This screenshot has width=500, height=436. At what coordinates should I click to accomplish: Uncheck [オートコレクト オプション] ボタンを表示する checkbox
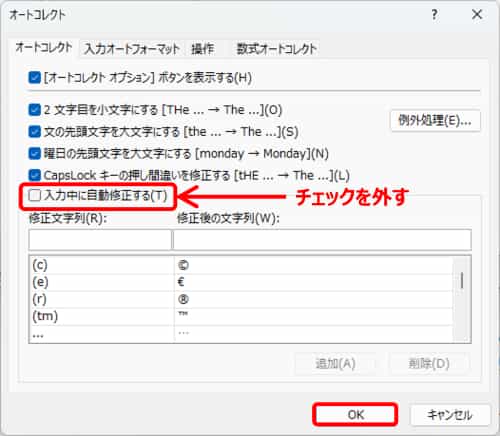click(x=35, y=78)
